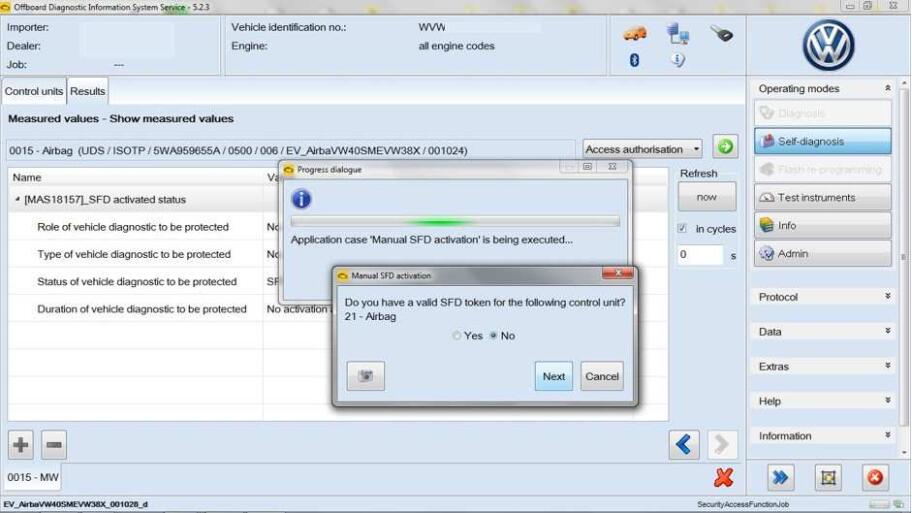Click the vehicle connection car icon
The image size is (912, 513).
tap(634, 33)
